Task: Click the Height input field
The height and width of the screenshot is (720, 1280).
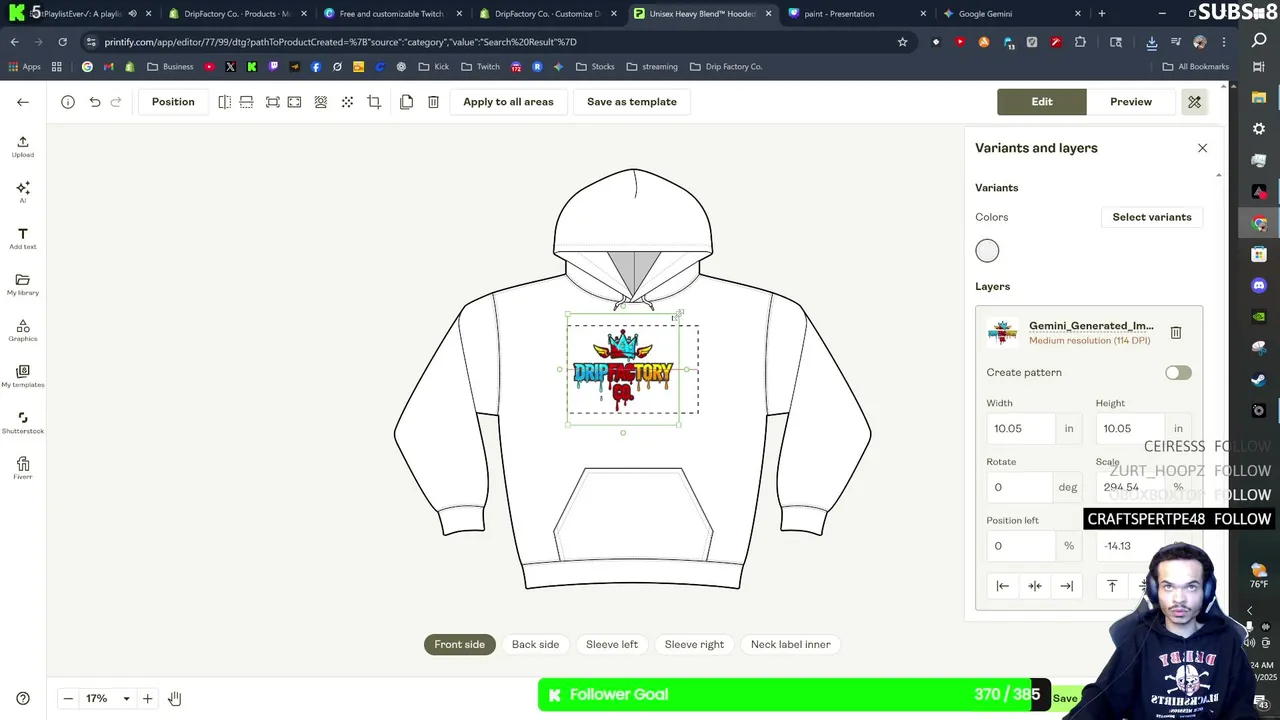Action: coord(1130,428)
